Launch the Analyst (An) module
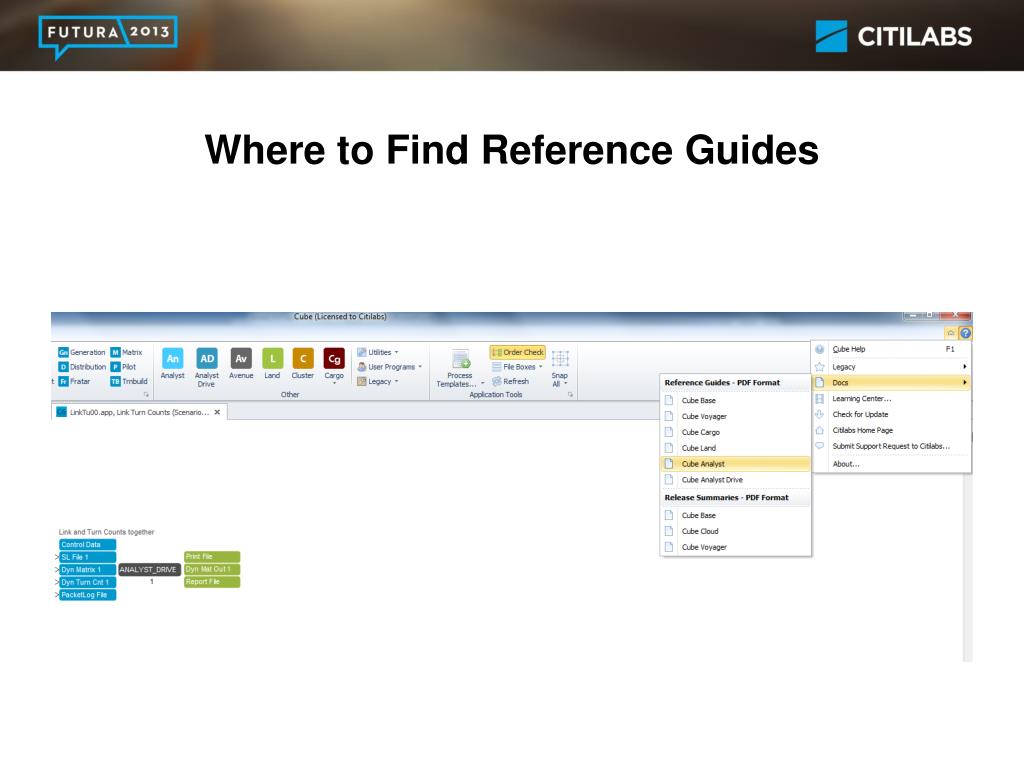The image size is (1024, 768). [x=172, y=363]
